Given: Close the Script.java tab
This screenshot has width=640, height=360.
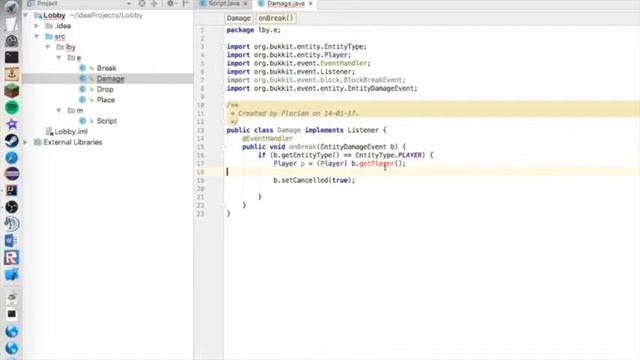Looking at the screenshot, I should click(x=246, y=4).
